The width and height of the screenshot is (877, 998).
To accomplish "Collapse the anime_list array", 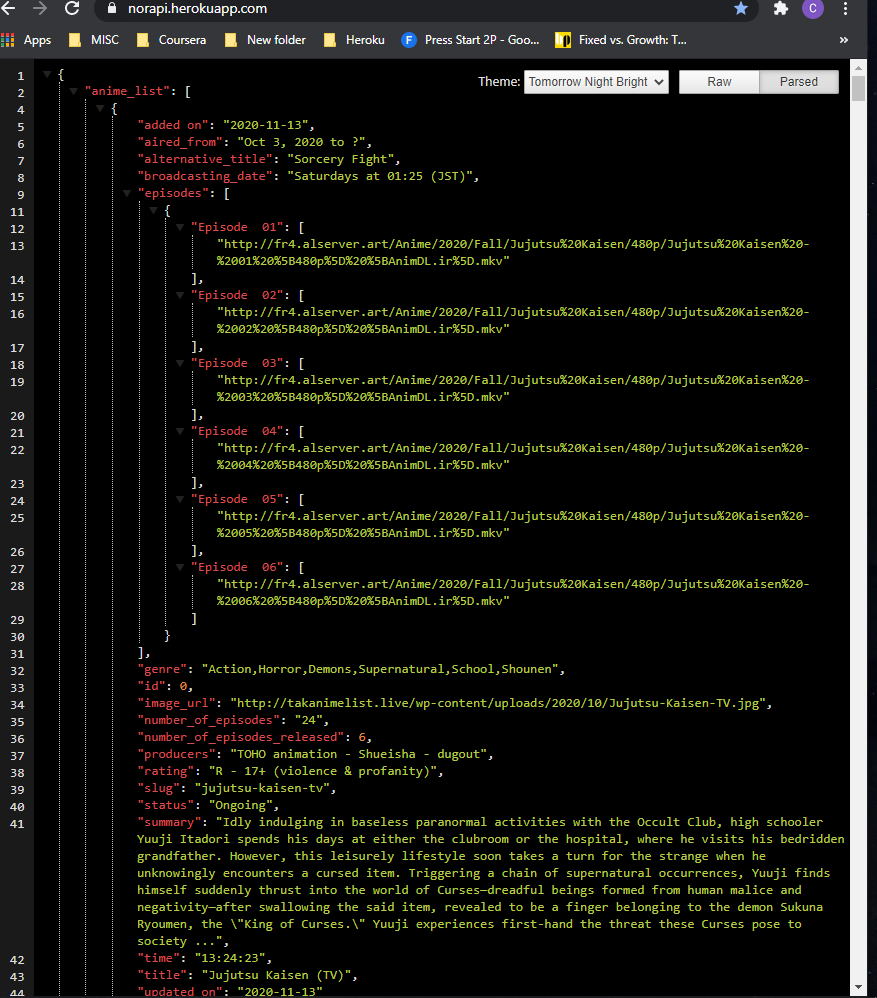I will [74, 91].
